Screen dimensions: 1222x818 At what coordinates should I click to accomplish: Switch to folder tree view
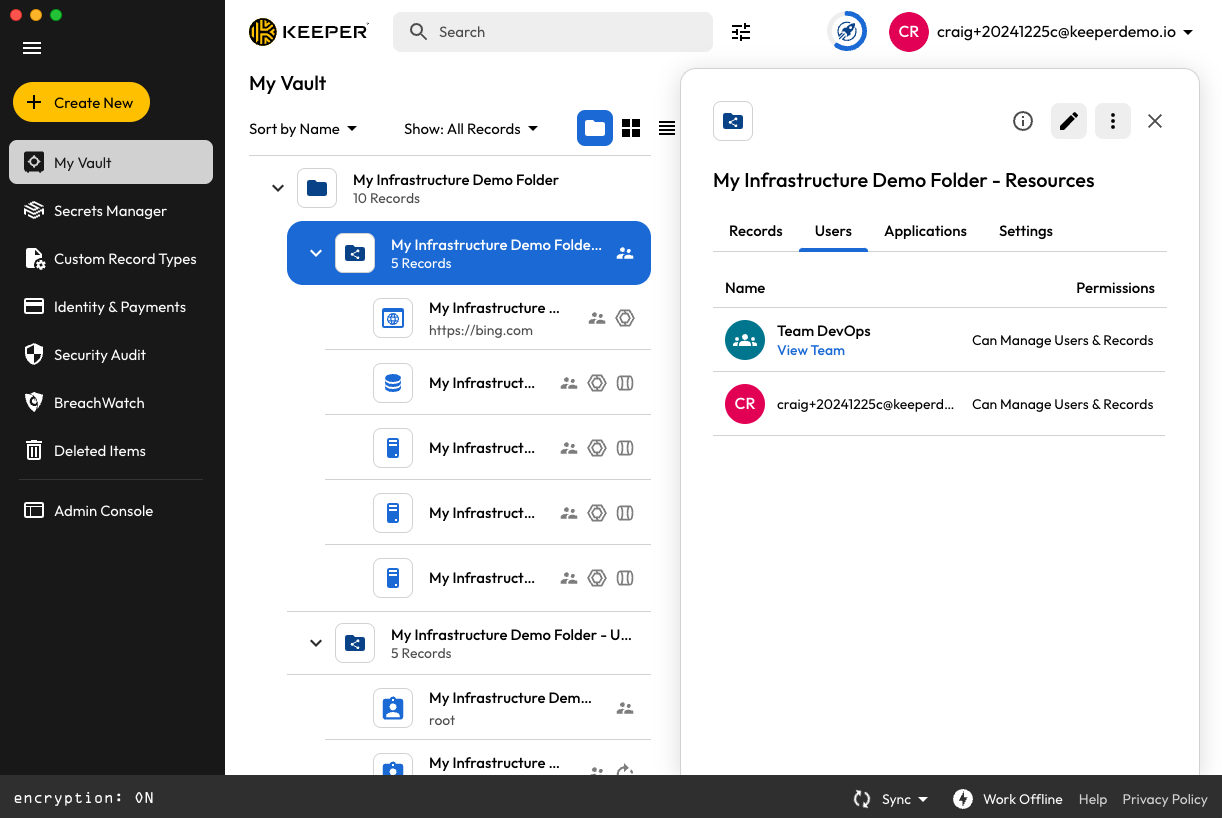tap(595, 128)
